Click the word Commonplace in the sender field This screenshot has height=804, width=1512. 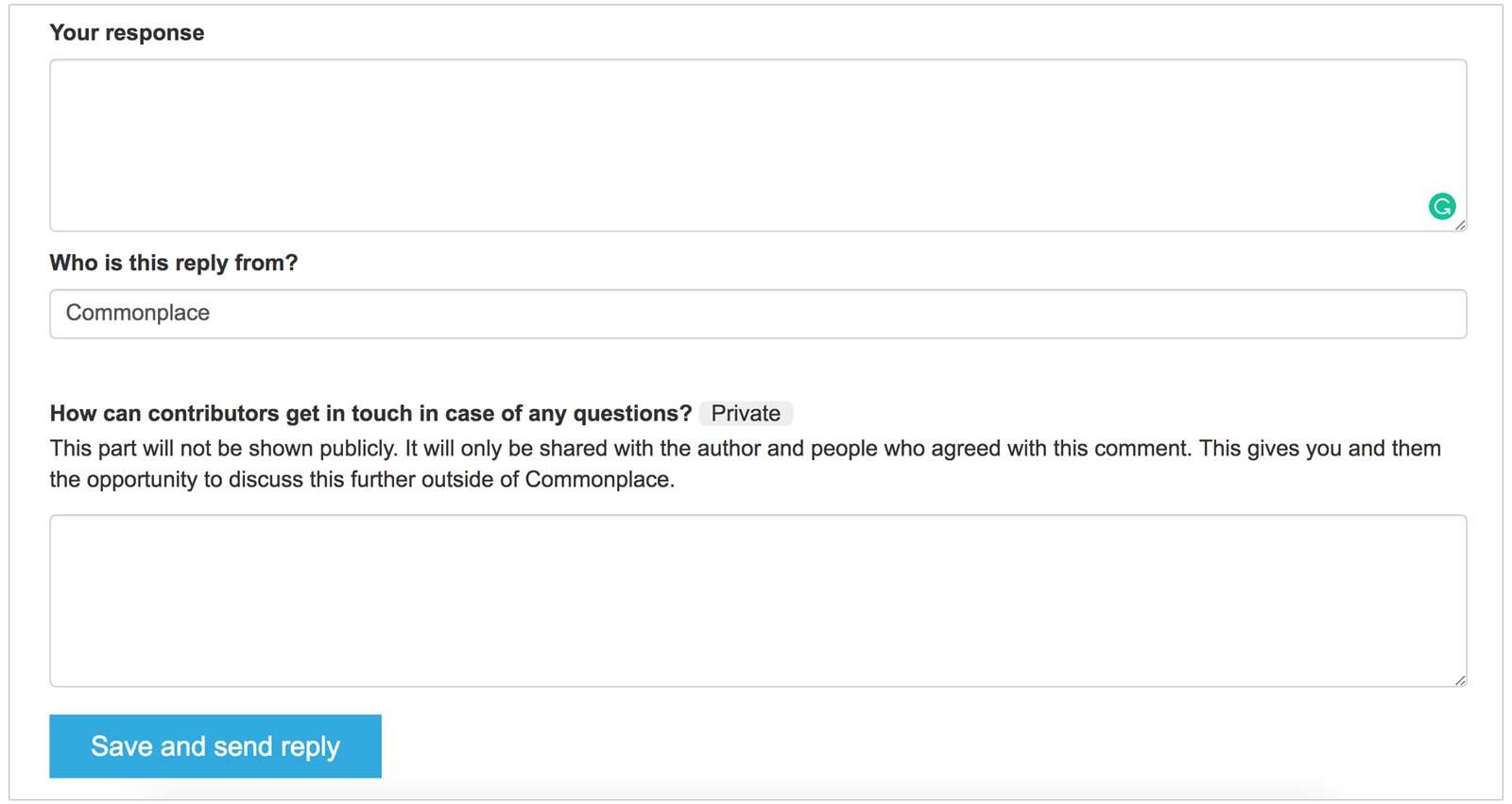pos(138,314)
